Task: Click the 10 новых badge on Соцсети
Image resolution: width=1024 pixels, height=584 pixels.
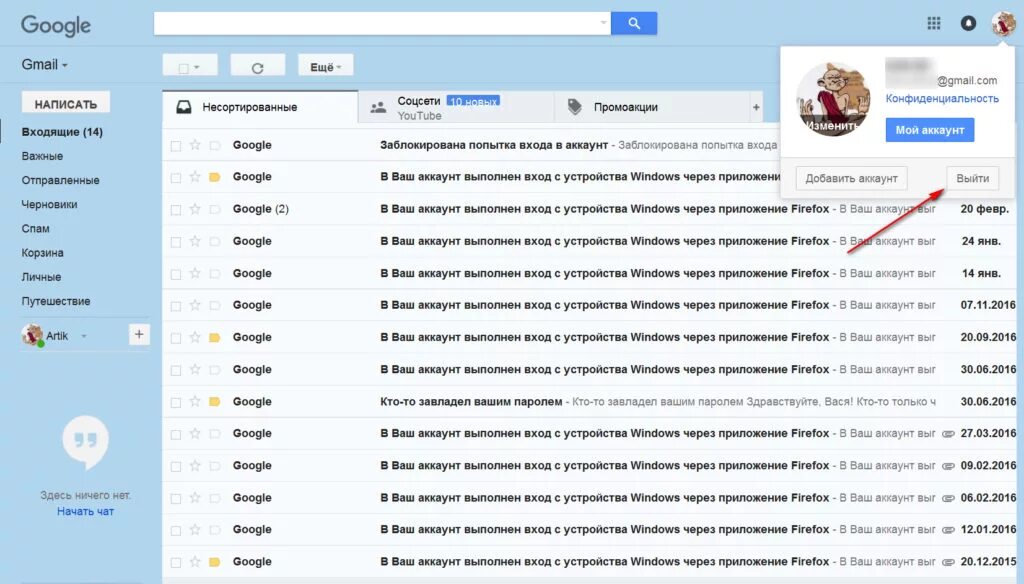Action: (x=473, y=101)
